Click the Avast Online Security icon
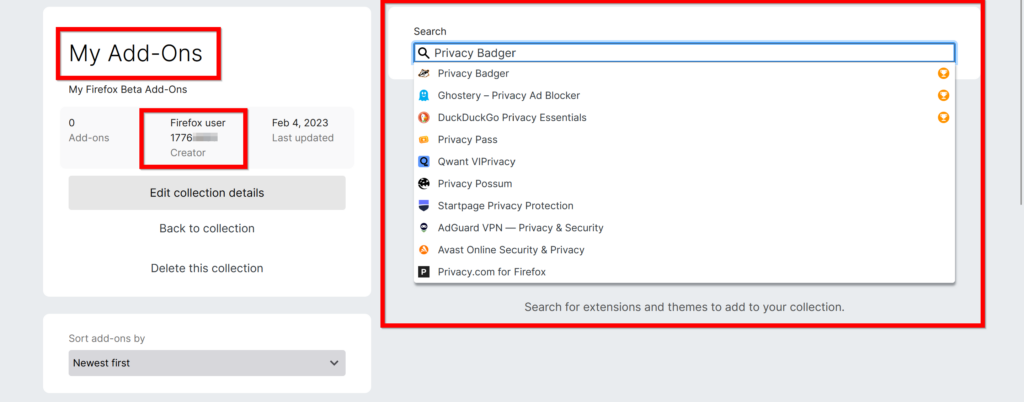The height and width of the screenshot is (402, 1024). click(x=424, y=250)
